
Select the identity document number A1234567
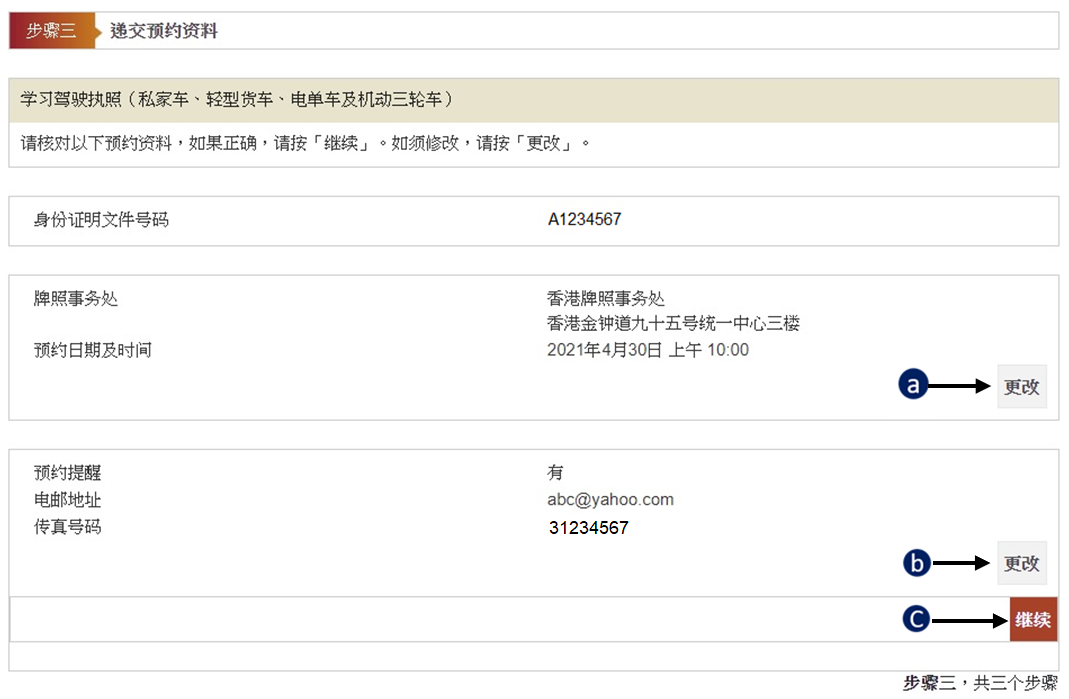[x=584, y=219]
